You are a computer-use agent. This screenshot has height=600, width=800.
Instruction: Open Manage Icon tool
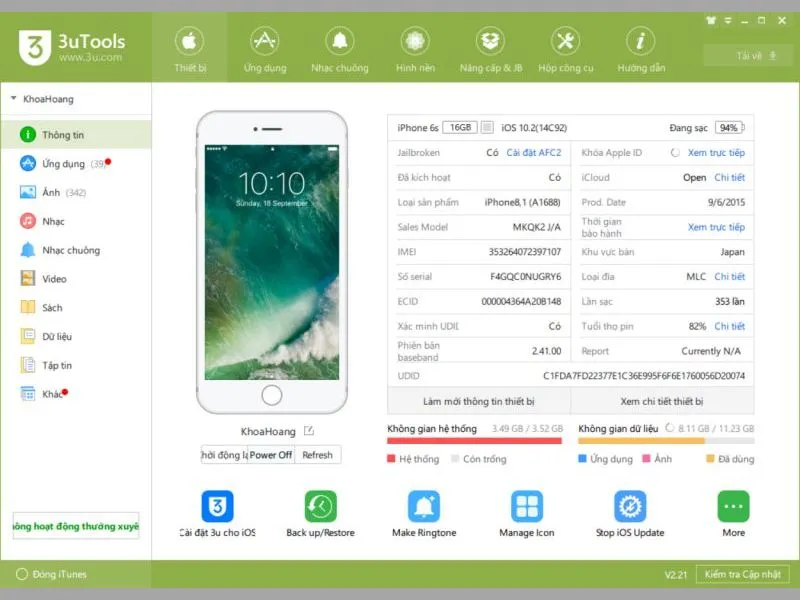pos(527,514)
